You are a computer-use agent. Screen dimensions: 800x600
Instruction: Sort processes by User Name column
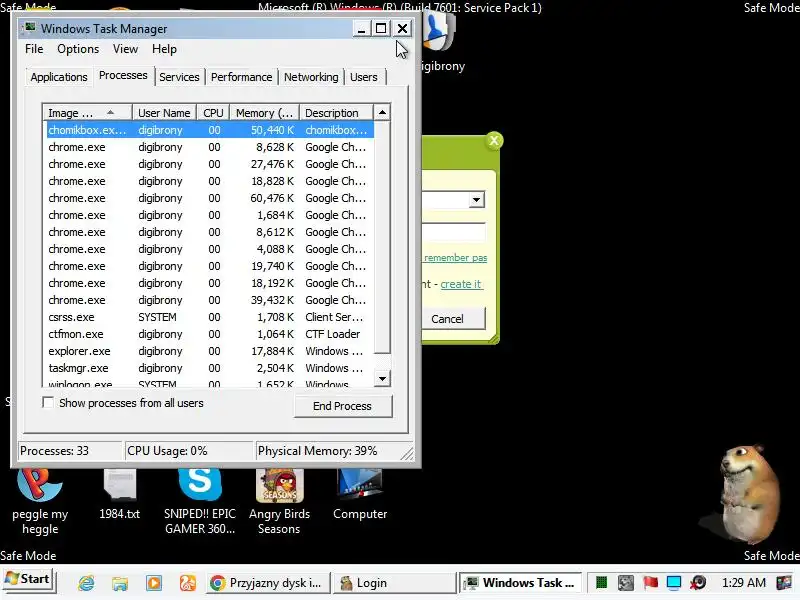pos(164,113)
